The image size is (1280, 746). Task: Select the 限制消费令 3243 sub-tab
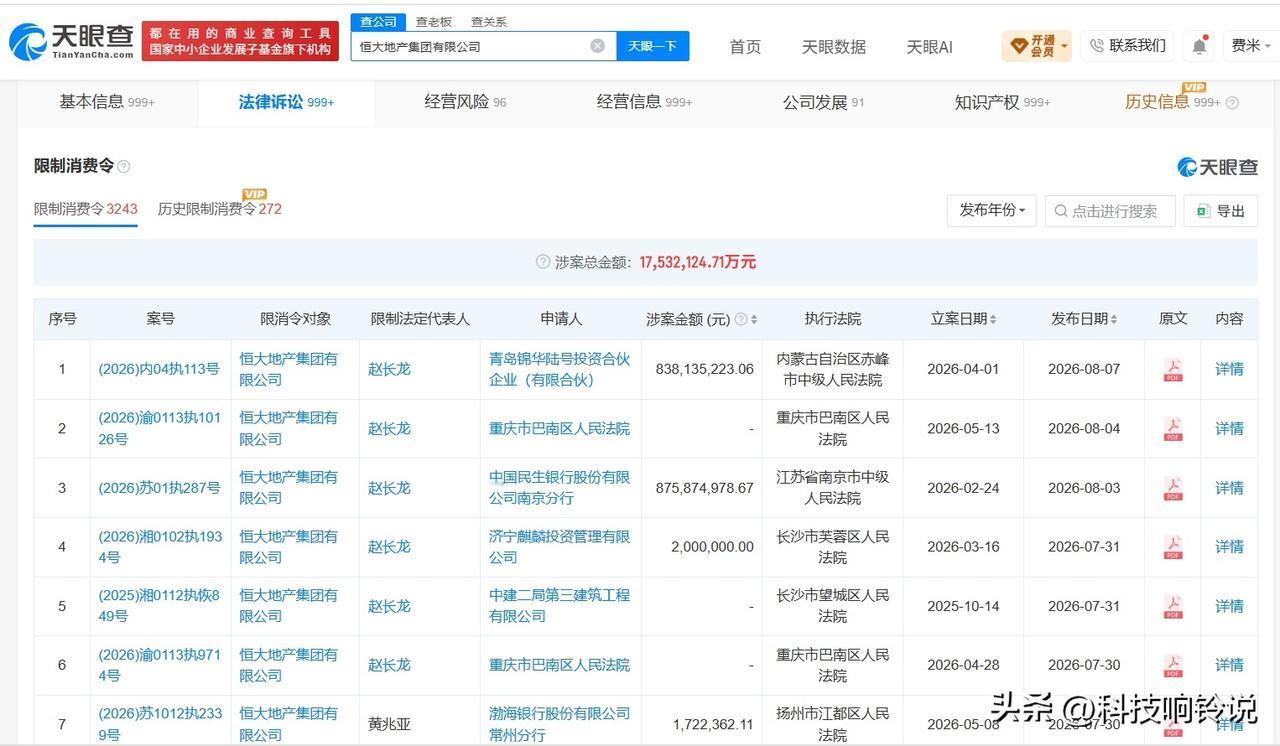pyautogui.click(x=85, y=209)
